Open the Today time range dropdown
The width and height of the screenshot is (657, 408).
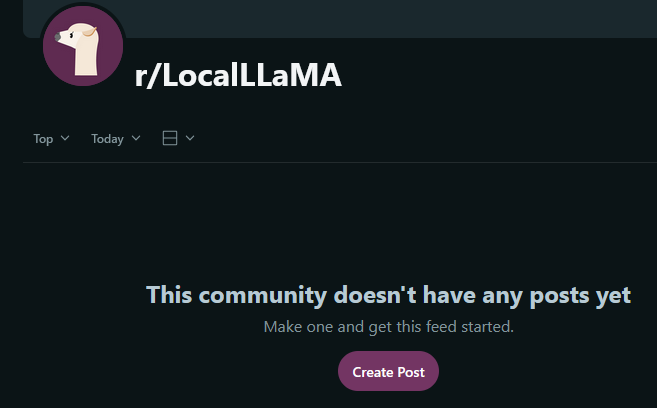(116, 138)
